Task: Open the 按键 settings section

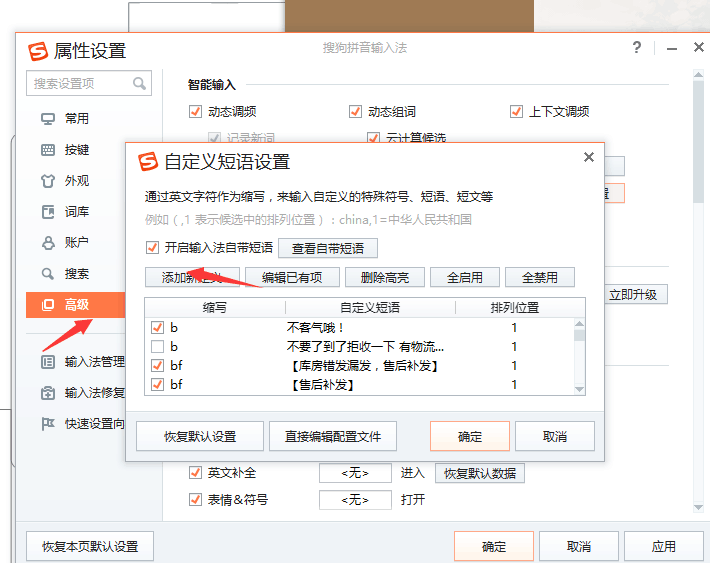Action: pos(76,150)
